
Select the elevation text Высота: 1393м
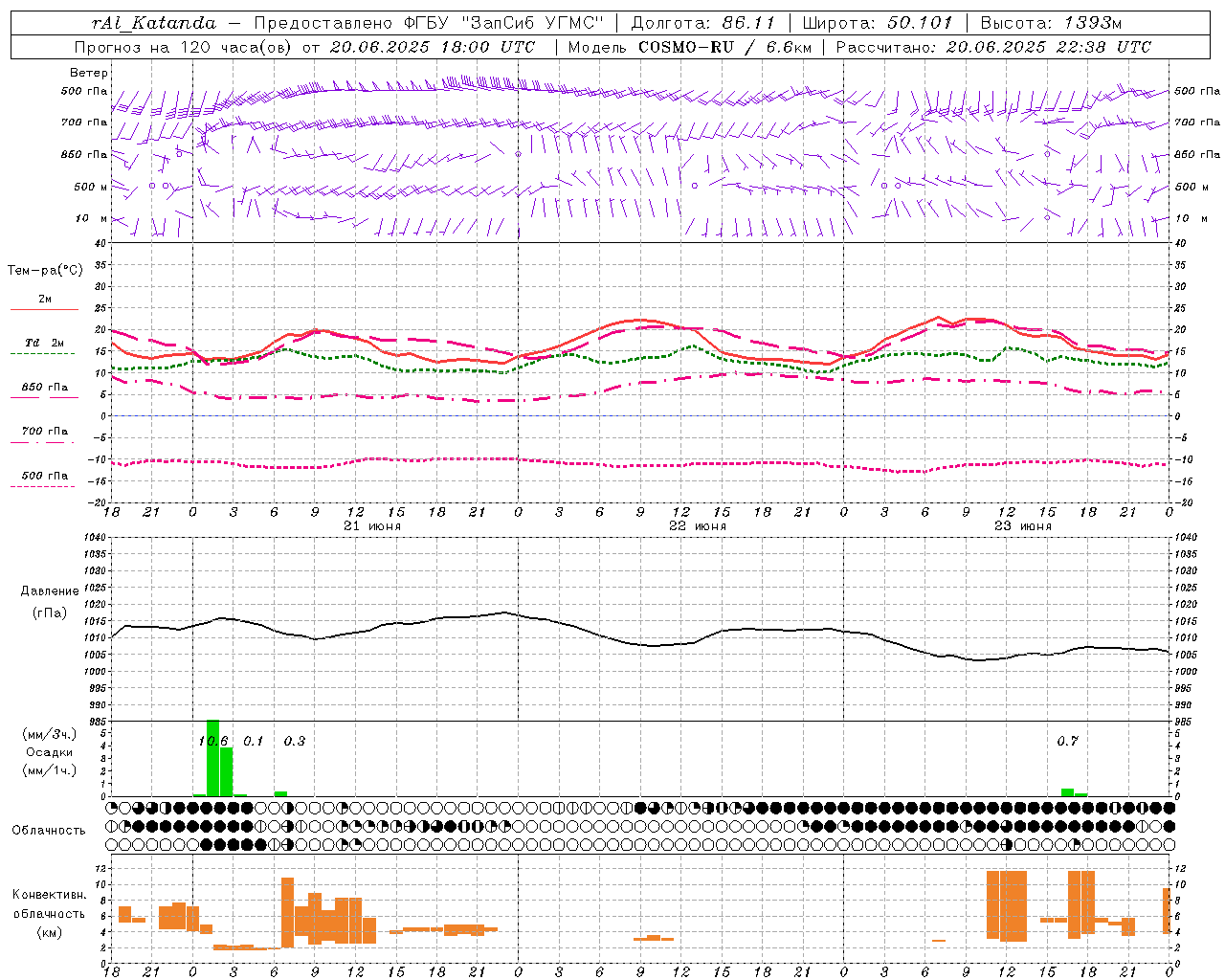pos(1051,23)
